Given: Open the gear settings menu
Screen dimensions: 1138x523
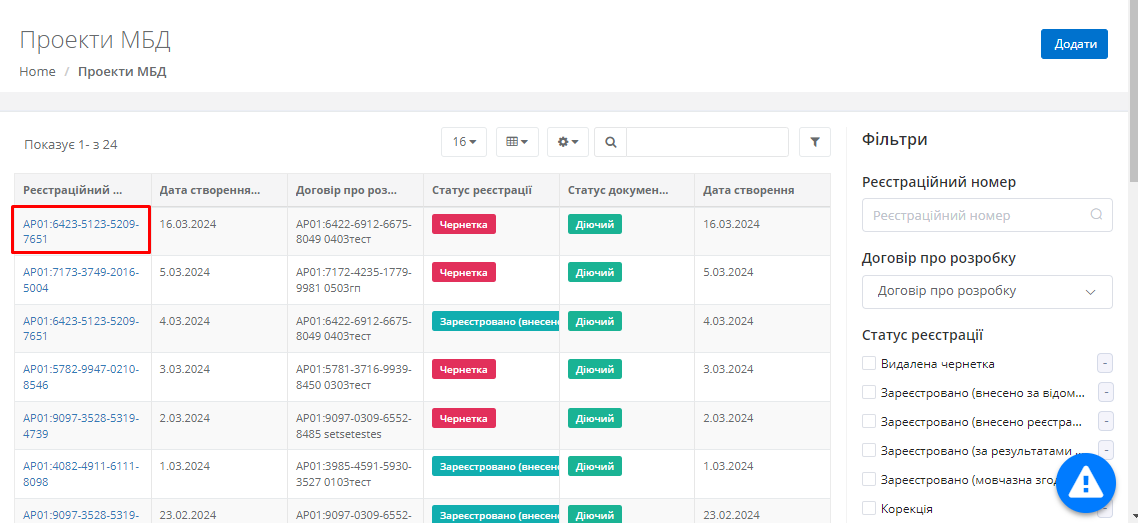Looking at the screenshot, I should pyautogui.click(x=568, y=142).
